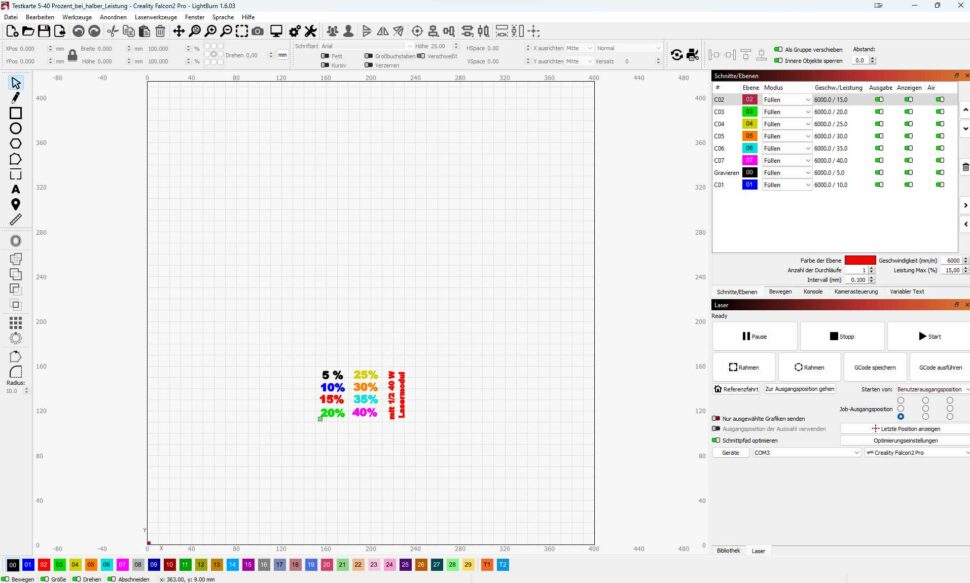
Task: Open Modus dropdown for layer C02
Action: pos(787,100)
